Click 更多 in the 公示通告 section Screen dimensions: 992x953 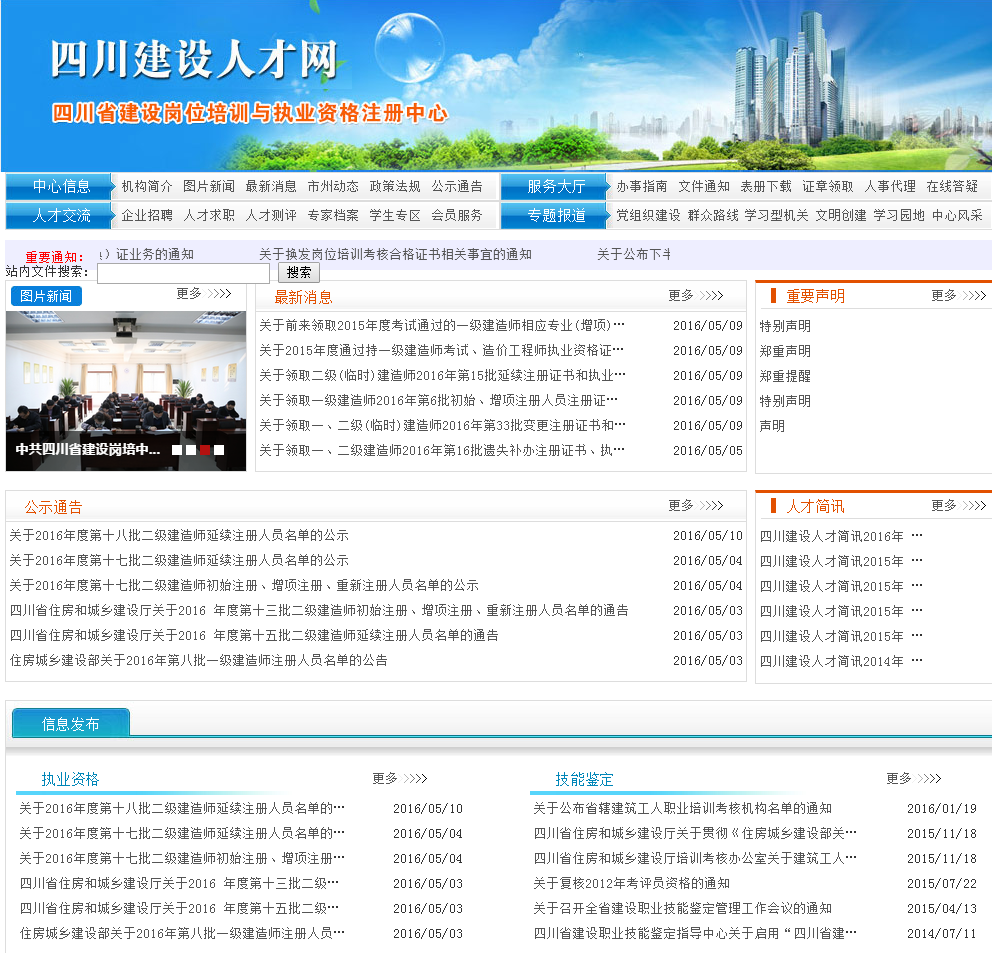pyautogui.click(x=696, y=506)
